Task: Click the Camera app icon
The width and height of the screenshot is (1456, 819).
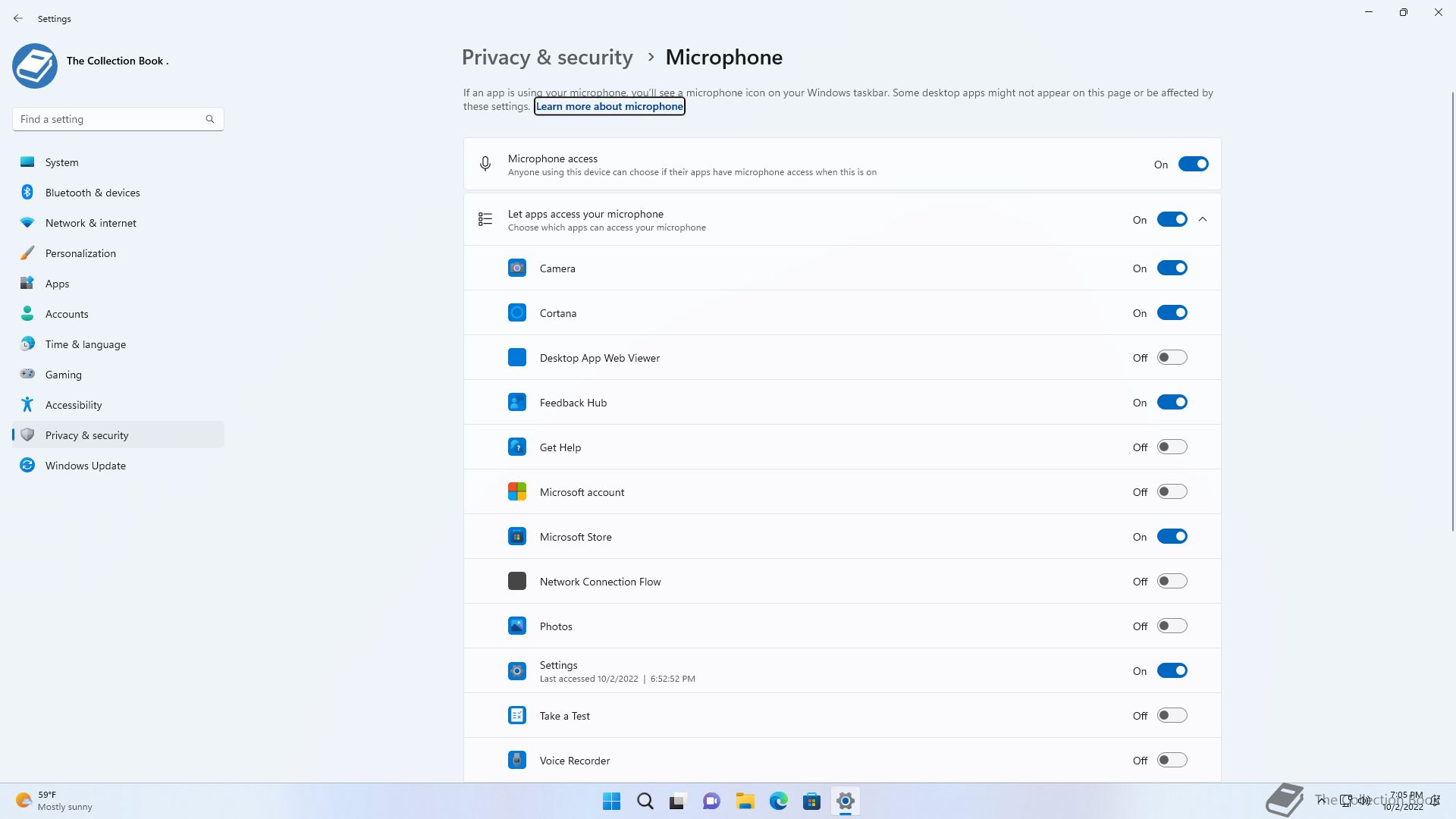Action: click(x=517, y=268)
